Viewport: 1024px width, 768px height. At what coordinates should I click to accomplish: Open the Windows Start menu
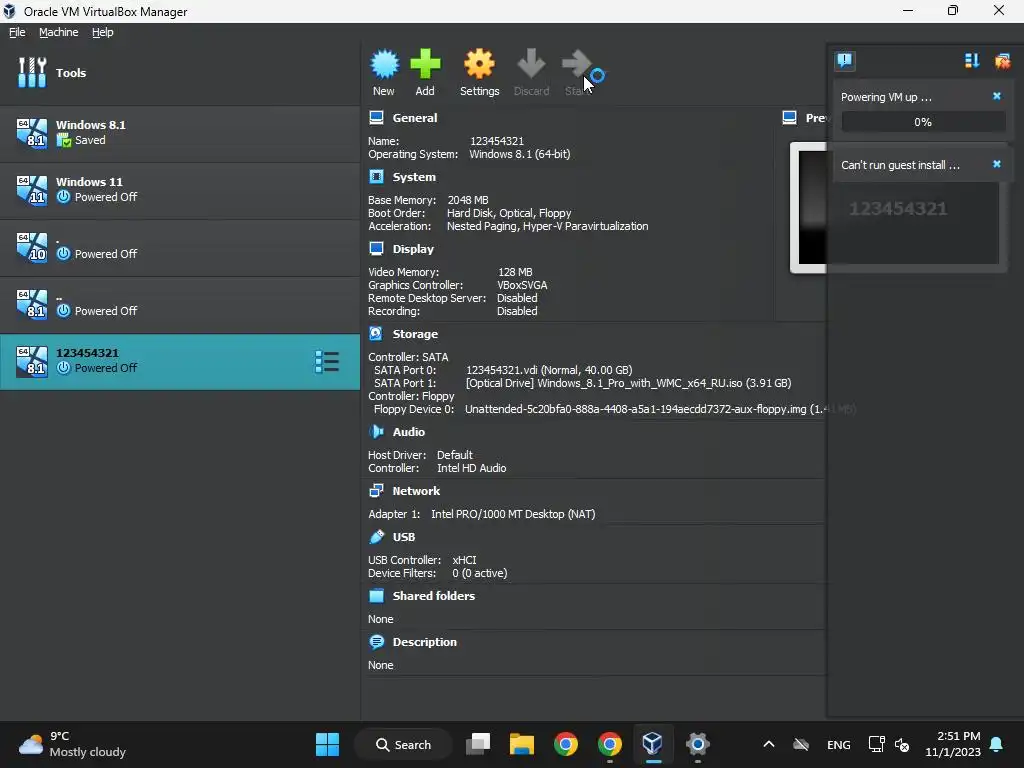tap(327, 744)
